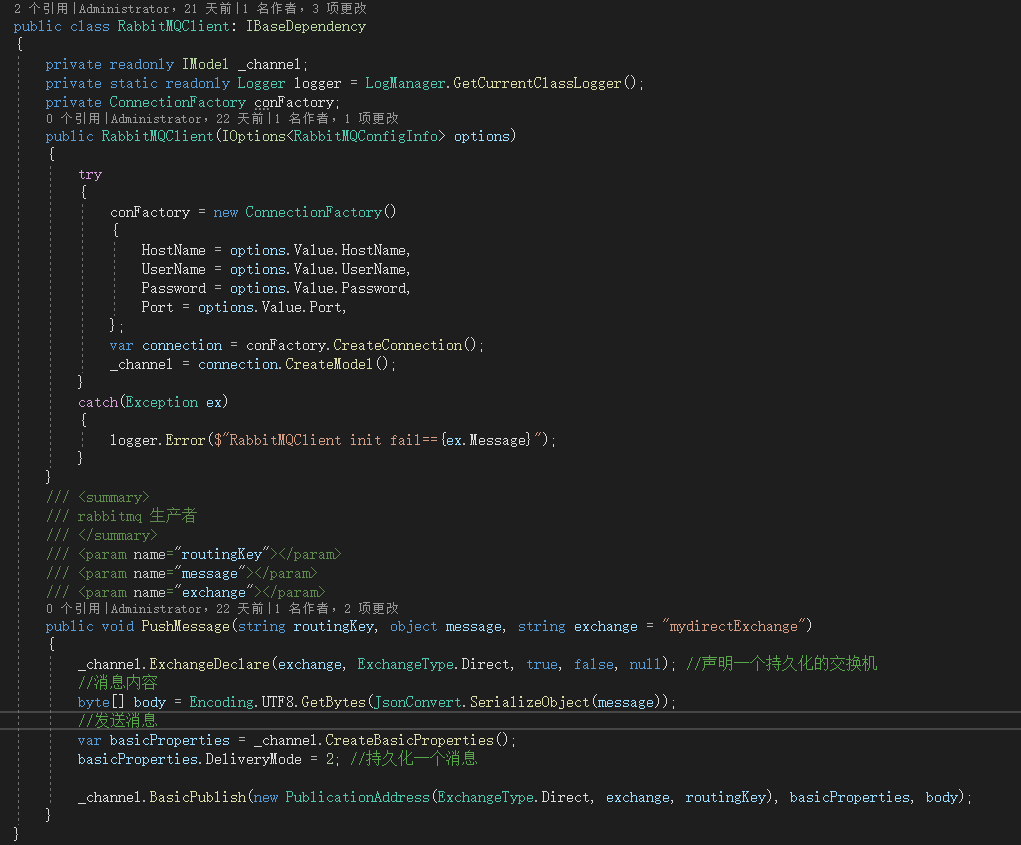
Task: Click the PushMessage method name
Action: pos(186,626)
